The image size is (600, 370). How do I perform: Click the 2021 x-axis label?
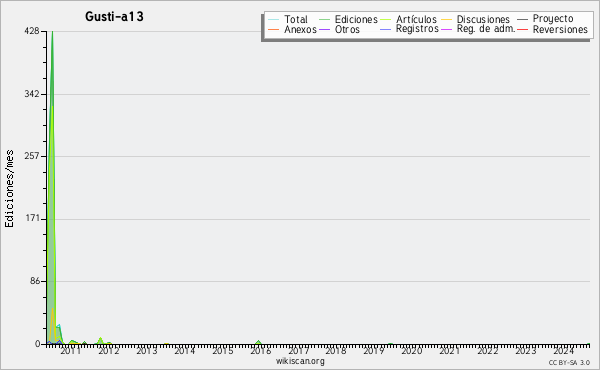point(449,350)
